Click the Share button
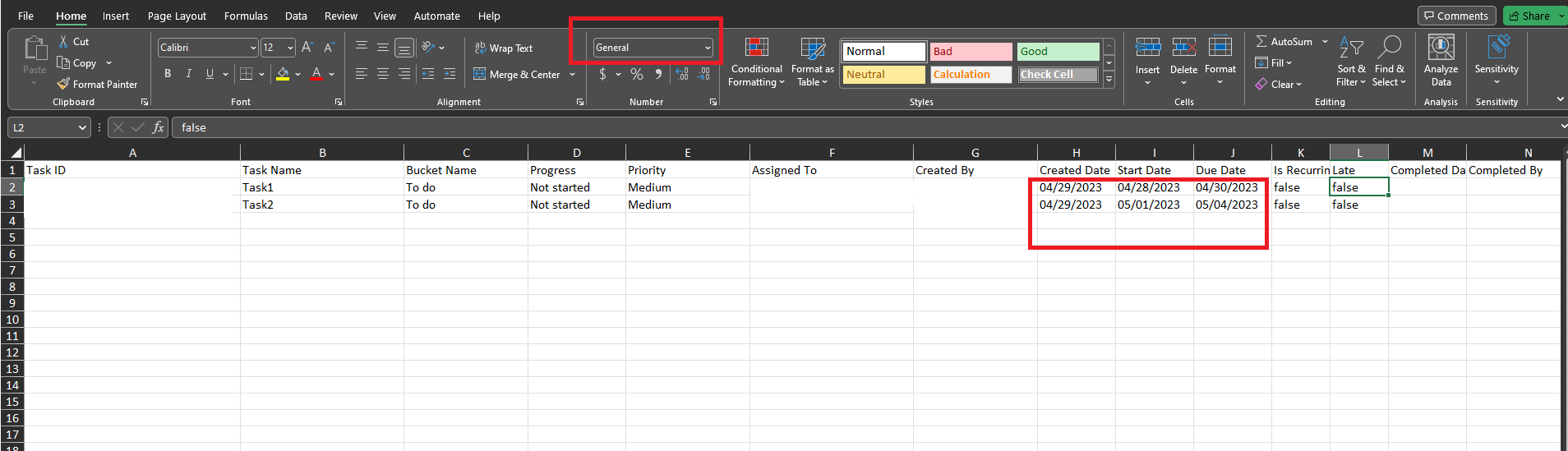Screen dimensions: 1568x451 click(x=1529, y=16)
